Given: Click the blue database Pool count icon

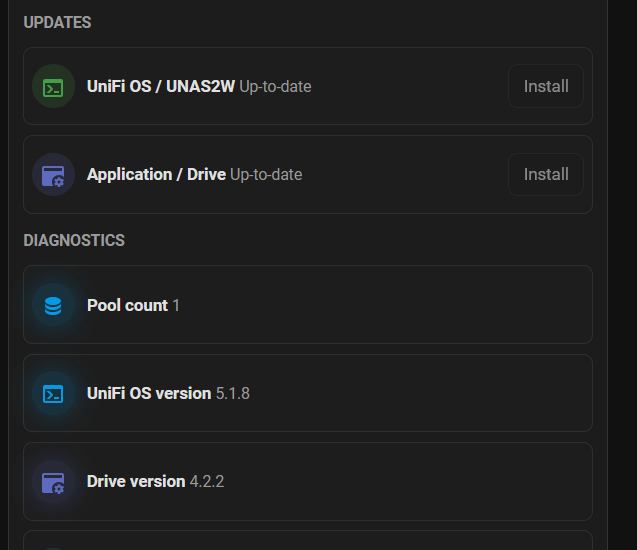Looking at the screenshot, I should 53,305.
